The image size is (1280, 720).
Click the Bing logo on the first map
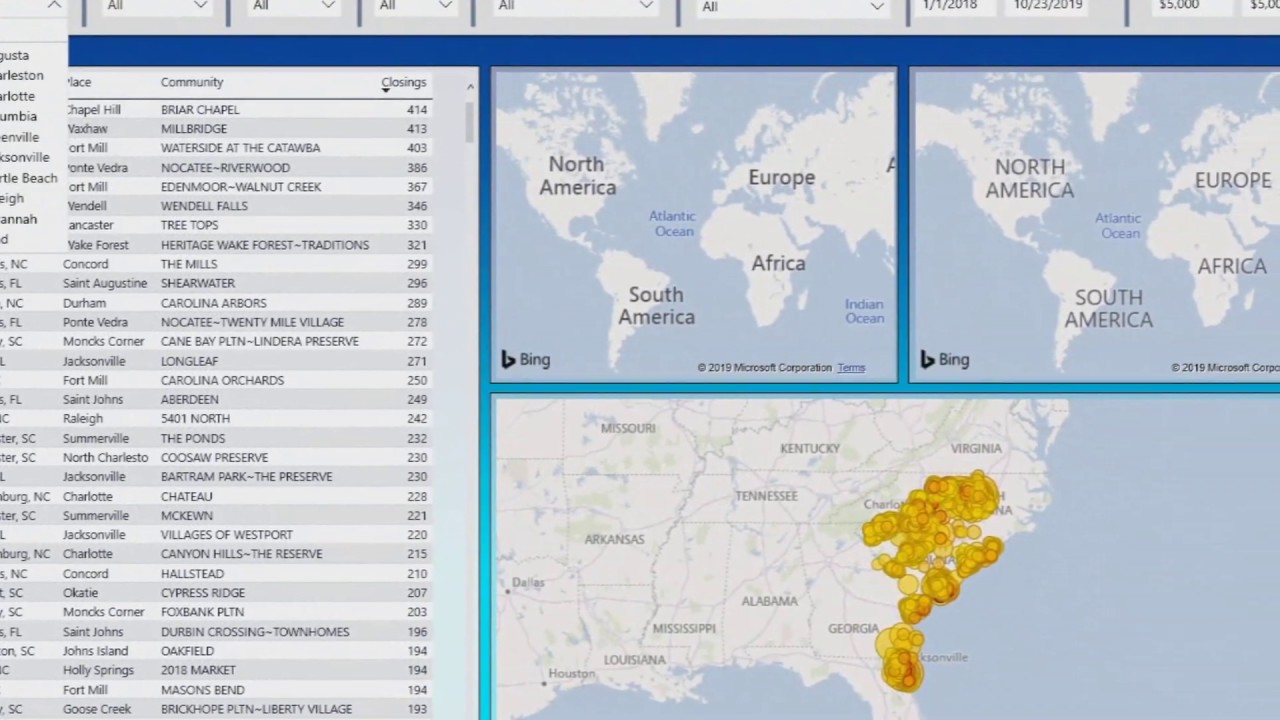point(526,359)
